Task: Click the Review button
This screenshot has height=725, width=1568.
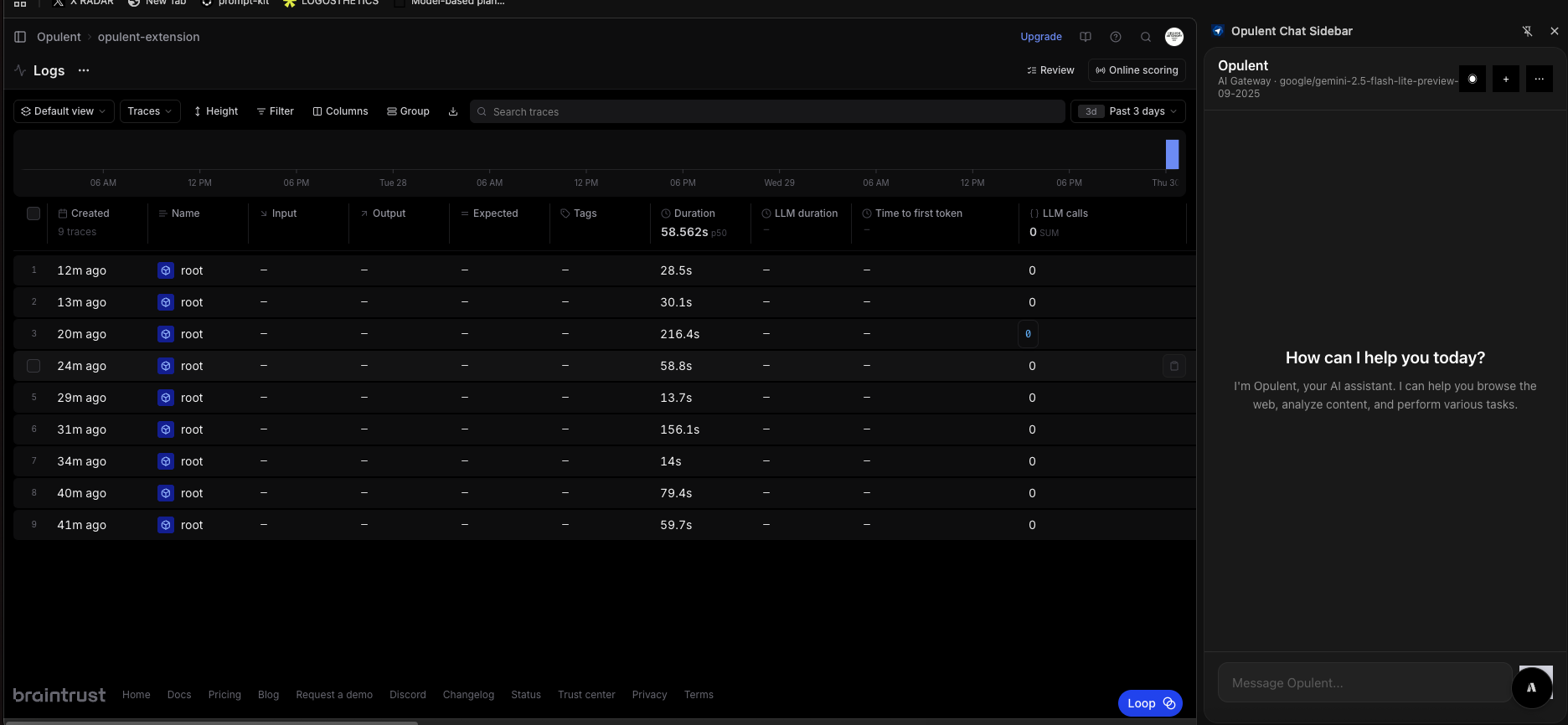Action: click(1050, 70)
